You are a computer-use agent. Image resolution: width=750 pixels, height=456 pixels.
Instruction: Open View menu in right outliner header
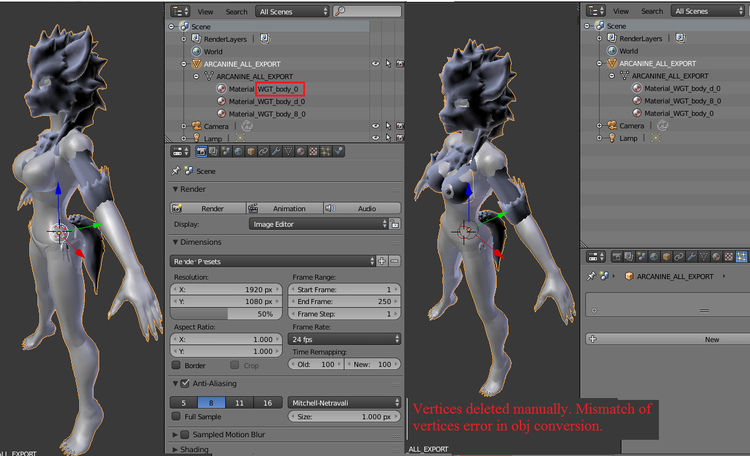(621, 11)
